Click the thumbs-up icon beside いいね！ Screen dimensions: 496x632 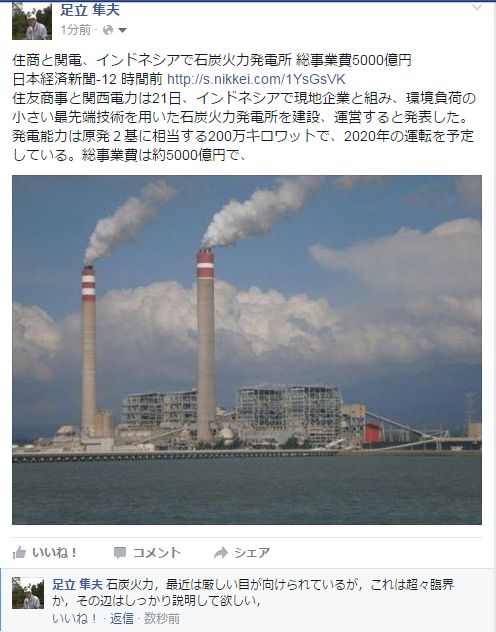[x=19, y=553]
